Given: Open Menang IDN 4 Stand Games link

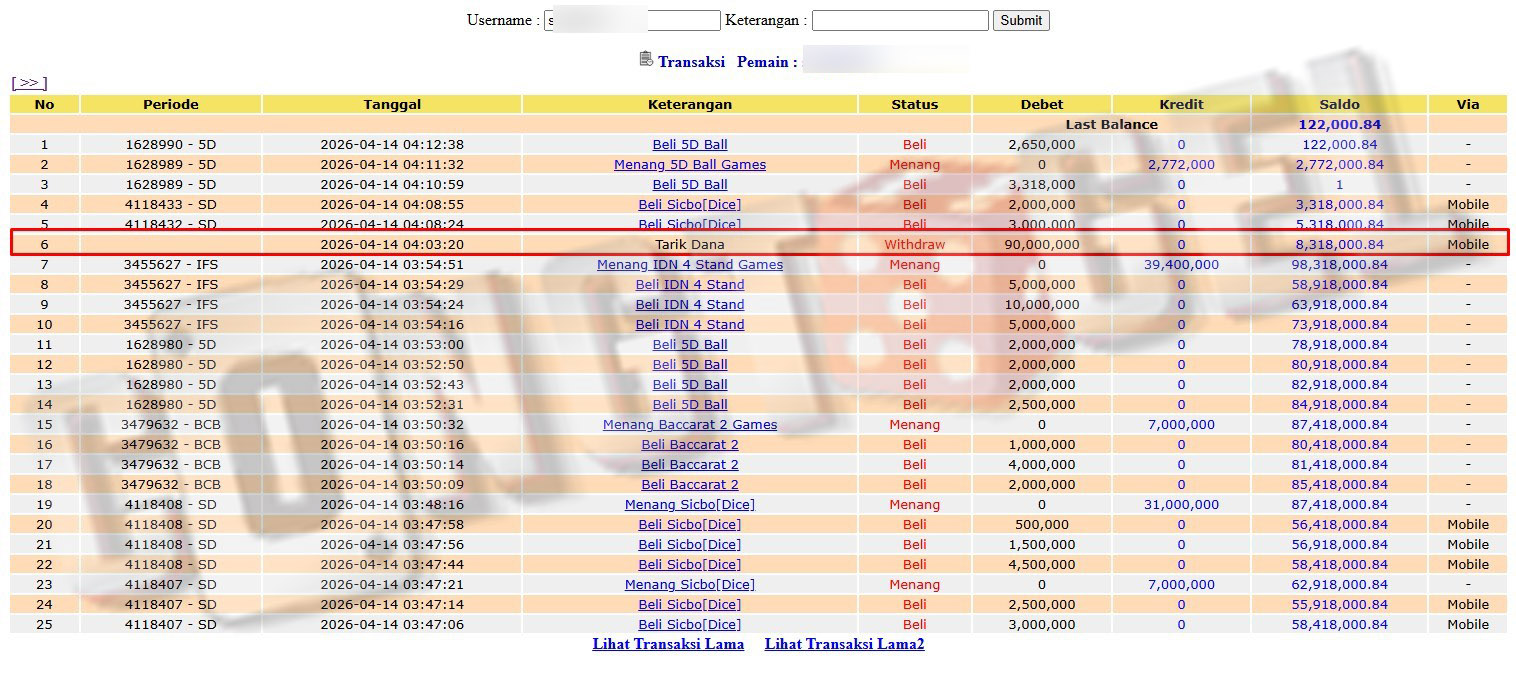Looking at the screenshot, I should tap(689, 264).
